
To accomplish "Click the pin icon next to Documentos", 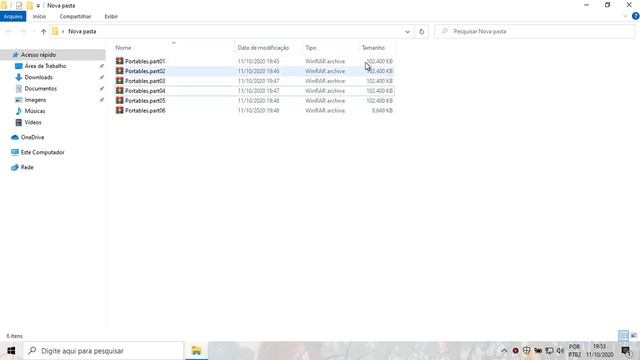I will coord(102,89).
